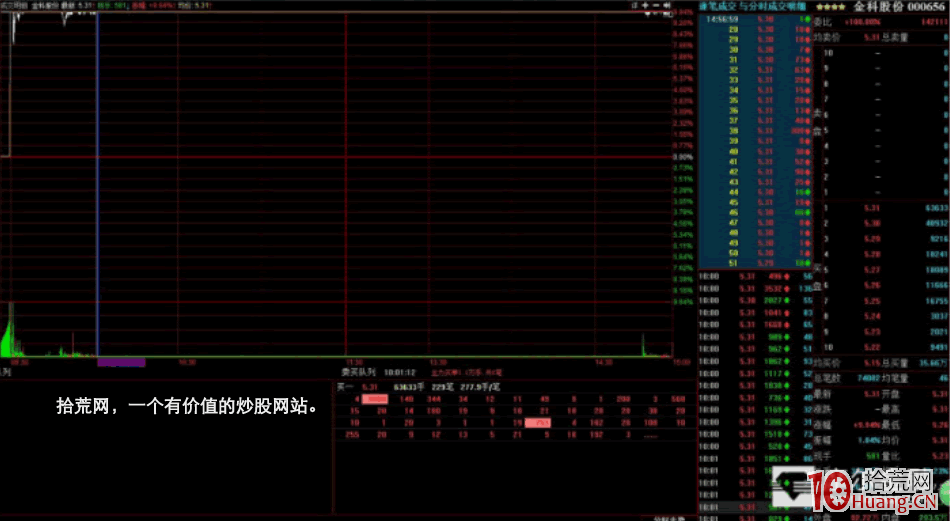The height and width of the screenshot is (521, 950).
Task: Select buy level 7 volume 16755
Action: (937, 301)
